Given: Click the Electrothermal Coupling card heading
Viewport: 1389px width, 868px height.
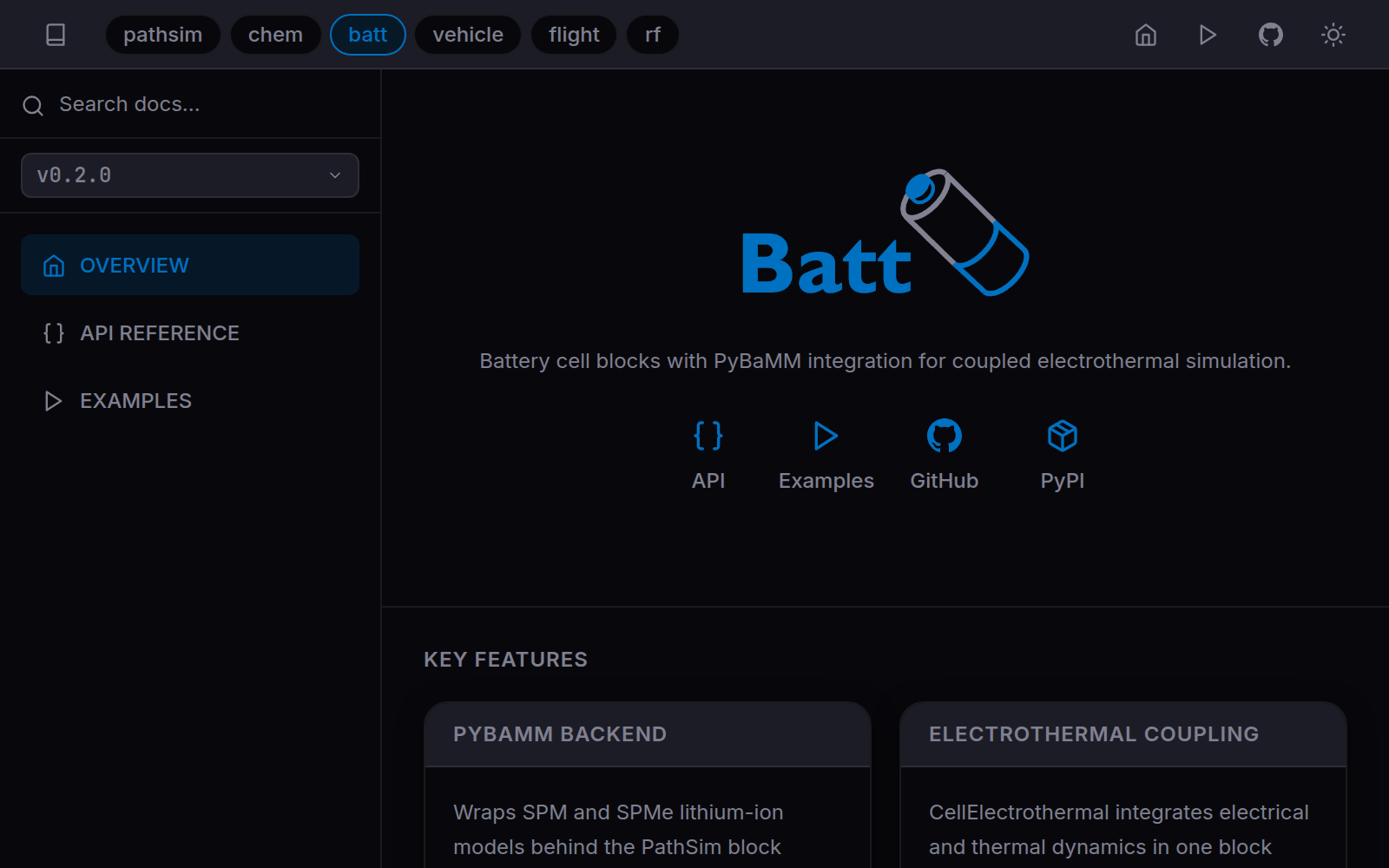Looking at the screenshot, I should pos(1094,734).
